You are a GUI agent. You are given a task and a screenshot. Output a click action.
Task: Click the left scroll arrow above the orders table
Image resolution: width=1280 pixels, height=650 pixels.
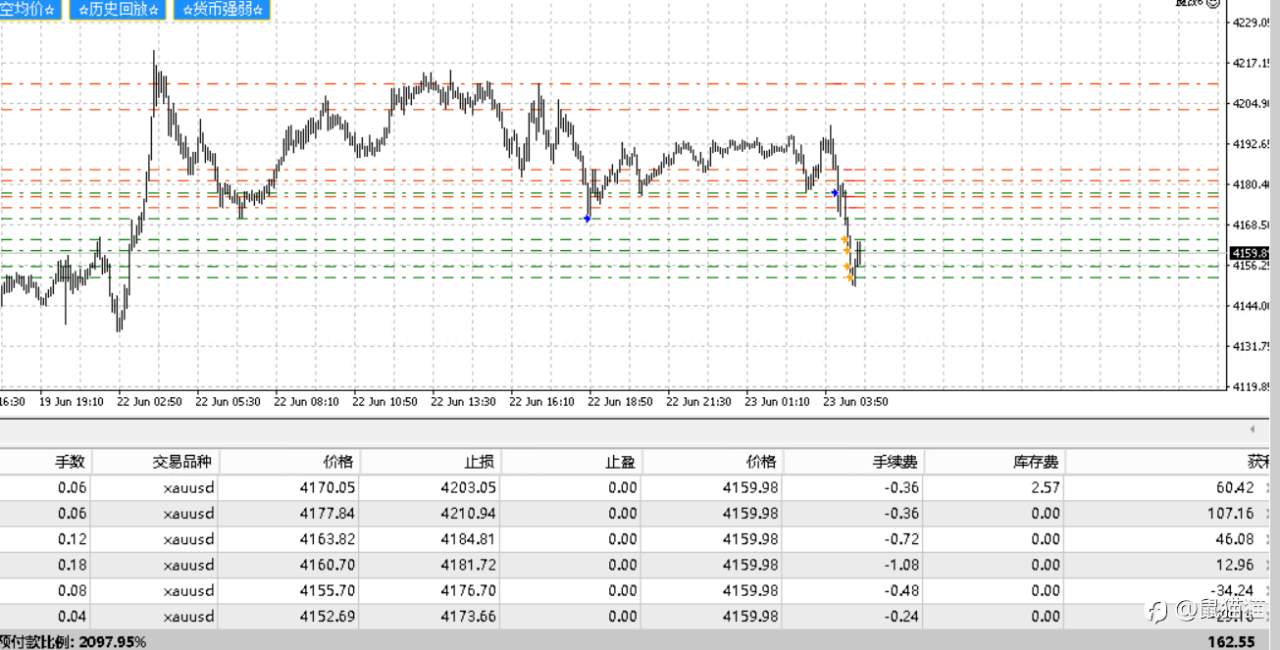point(1252,429)
